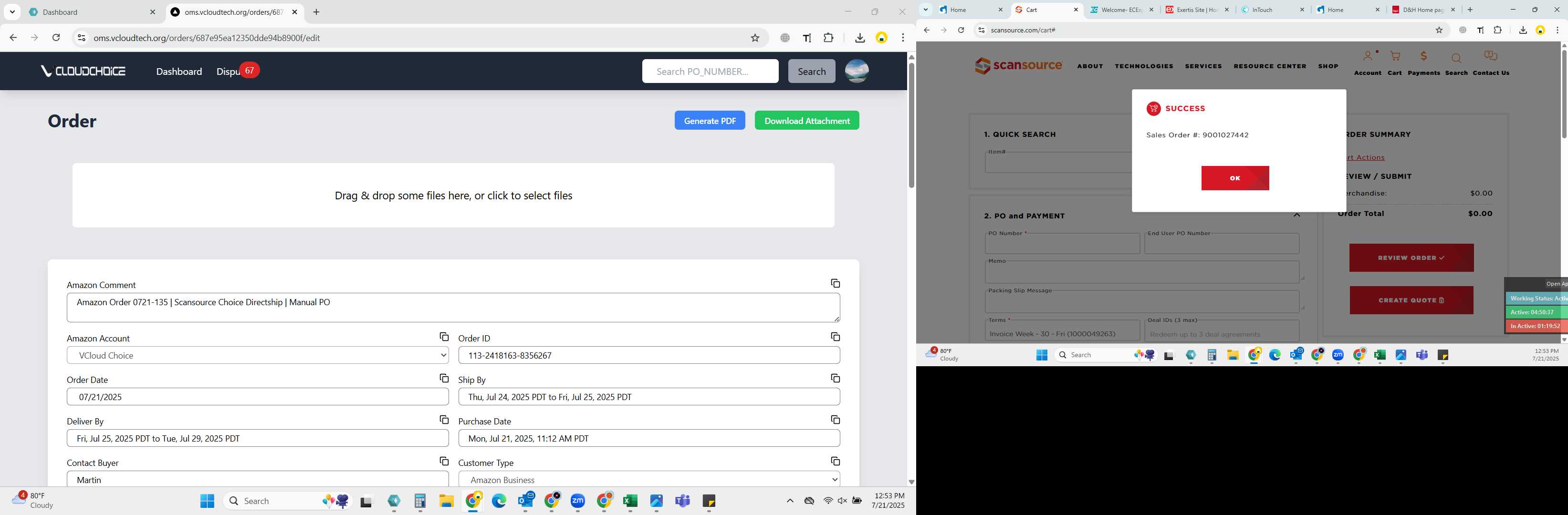Viewport: 1568px width, 515px height.
Task: Click the Search button beside PO_NUMBER field
Action: click(x=811, y=71)
